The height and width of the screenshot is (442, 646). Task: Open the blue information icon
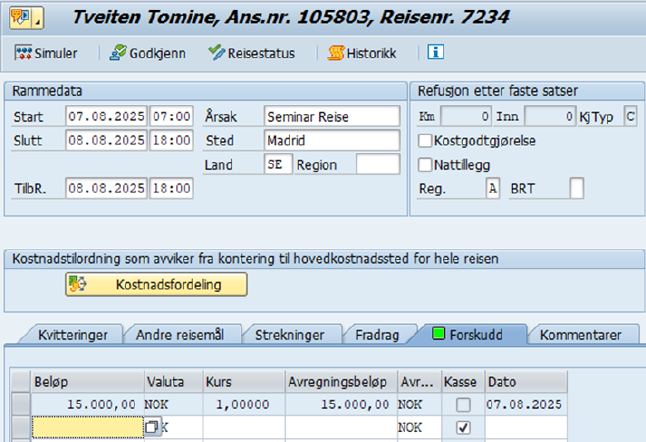pos(435,52)
